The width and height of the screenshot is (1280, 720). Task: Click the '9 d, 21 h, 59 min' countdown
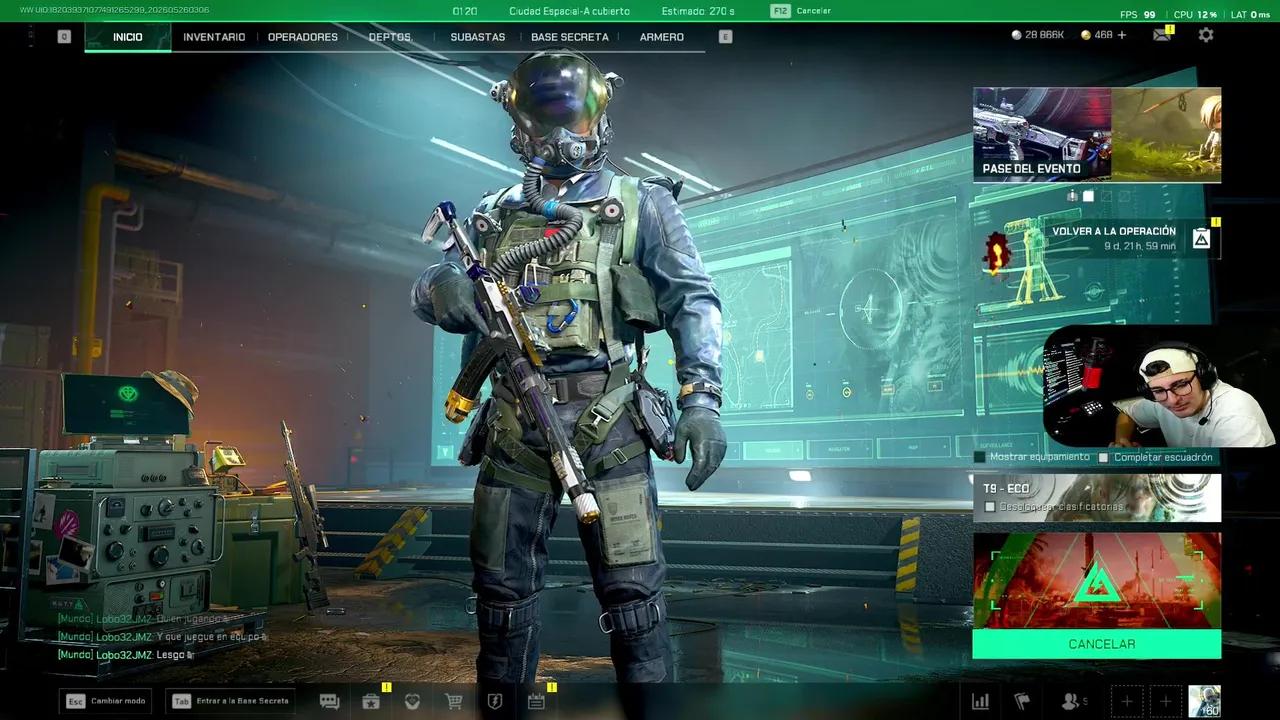[x=1140, y=246]
